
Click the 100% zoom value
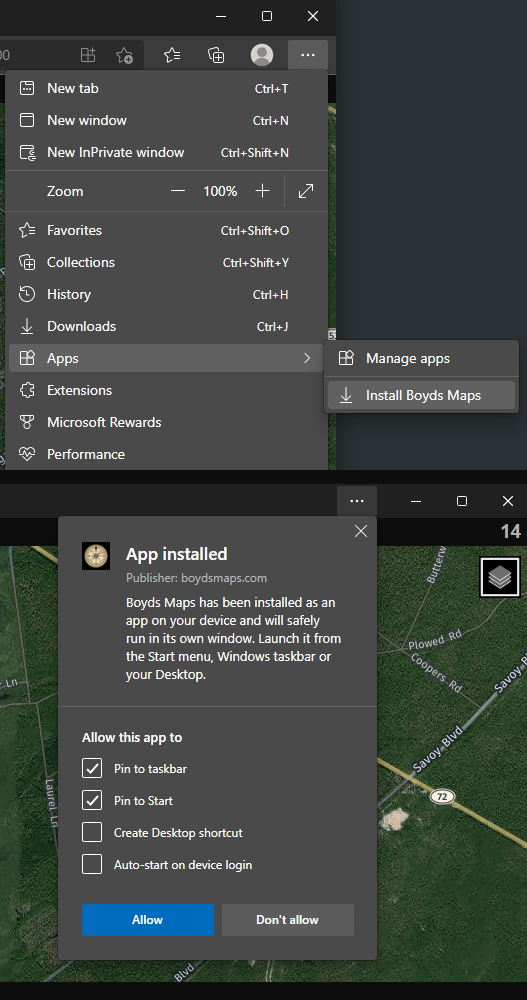[221, 191]
